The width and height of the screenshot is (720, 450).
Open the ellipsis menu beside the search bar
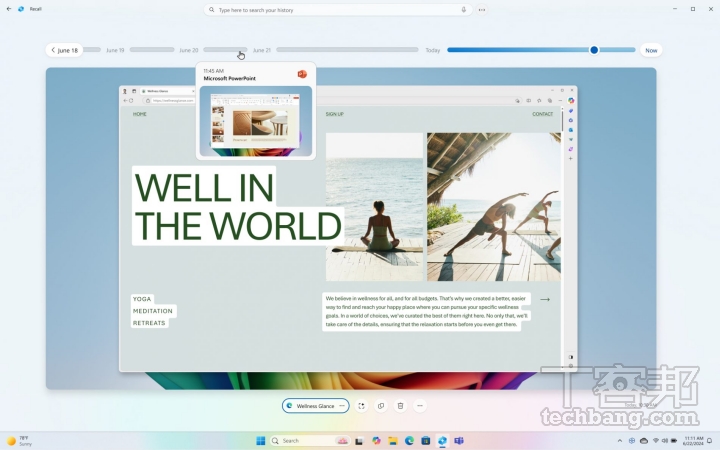pos(482,10)
